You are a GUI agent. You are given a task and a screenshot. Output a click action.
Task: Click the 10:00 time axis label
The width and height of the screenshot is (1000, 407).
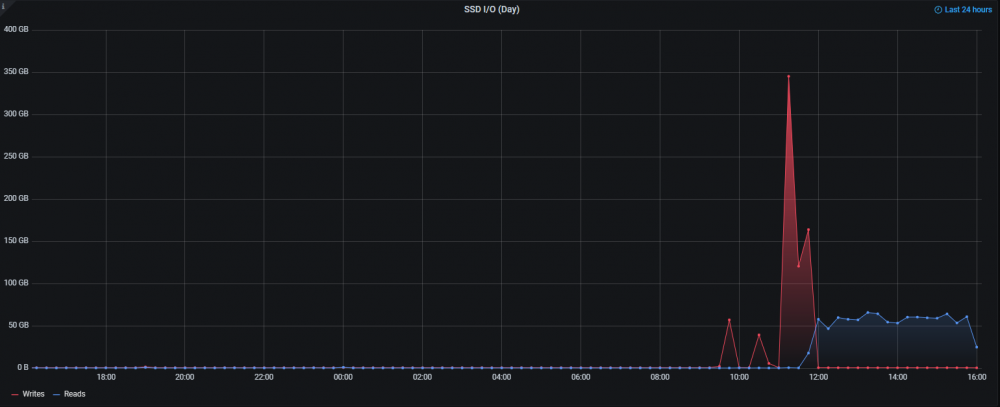[x=739, y=378]
